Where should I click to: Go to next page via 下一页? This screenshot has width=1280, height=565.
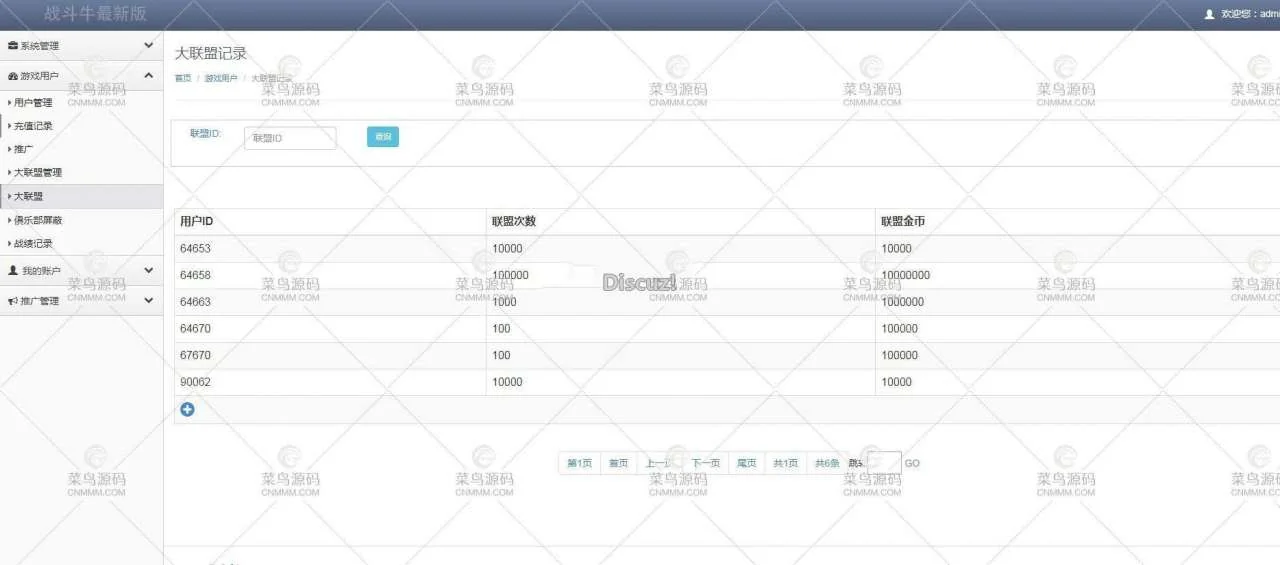point(705,463)
